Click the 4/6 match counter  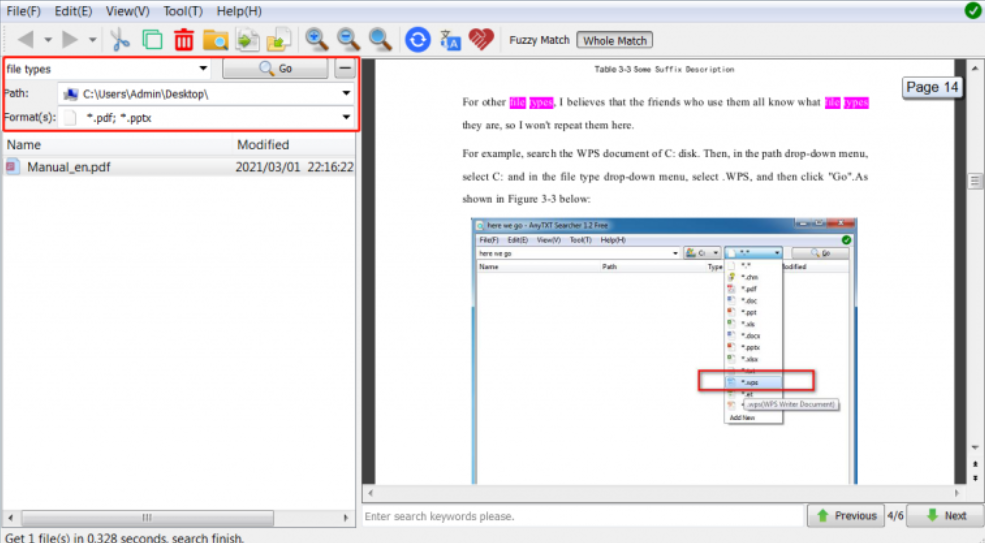(895, 515)
